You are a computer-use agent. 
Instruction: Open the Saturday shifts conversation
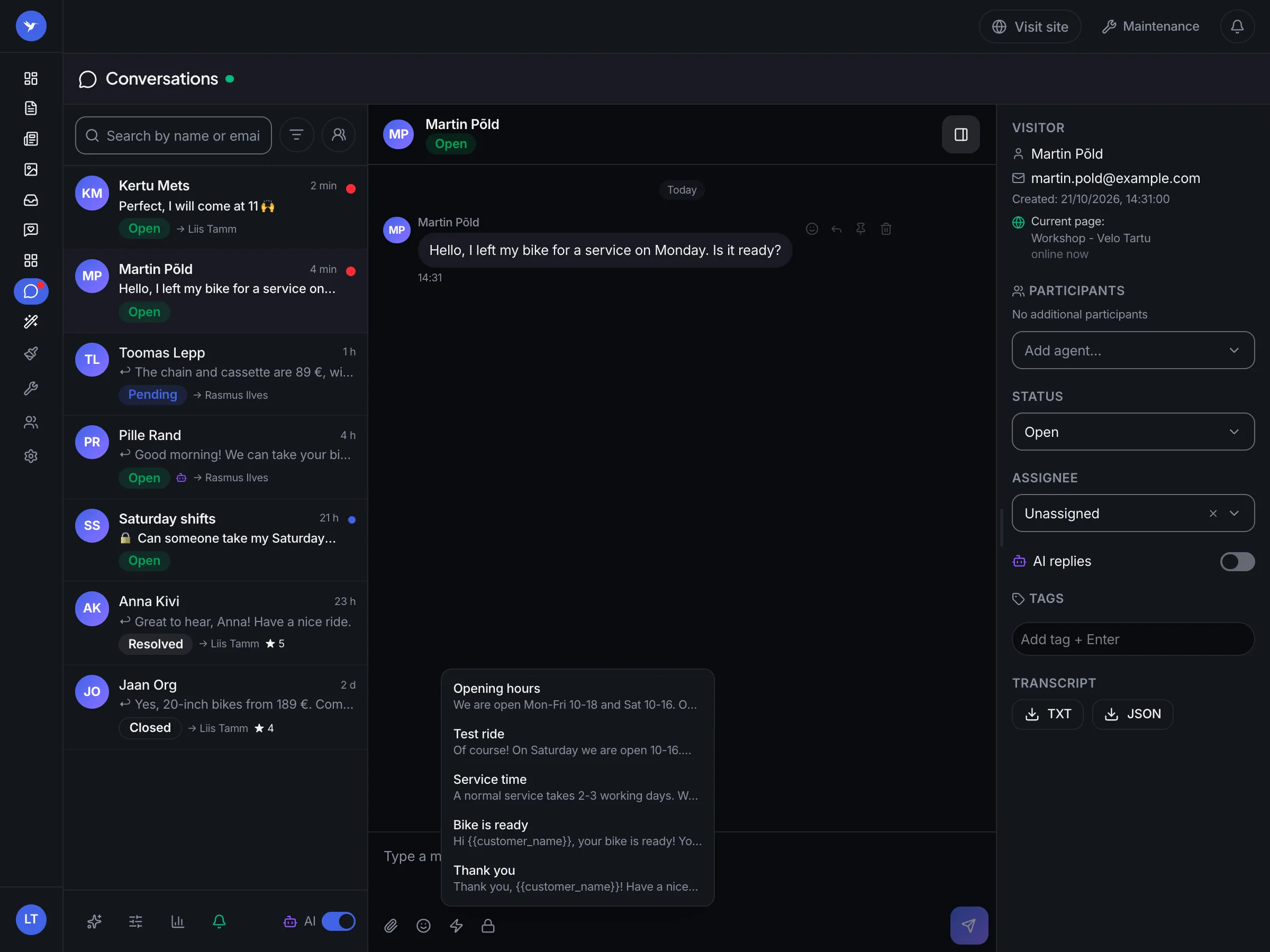[215, 539]
